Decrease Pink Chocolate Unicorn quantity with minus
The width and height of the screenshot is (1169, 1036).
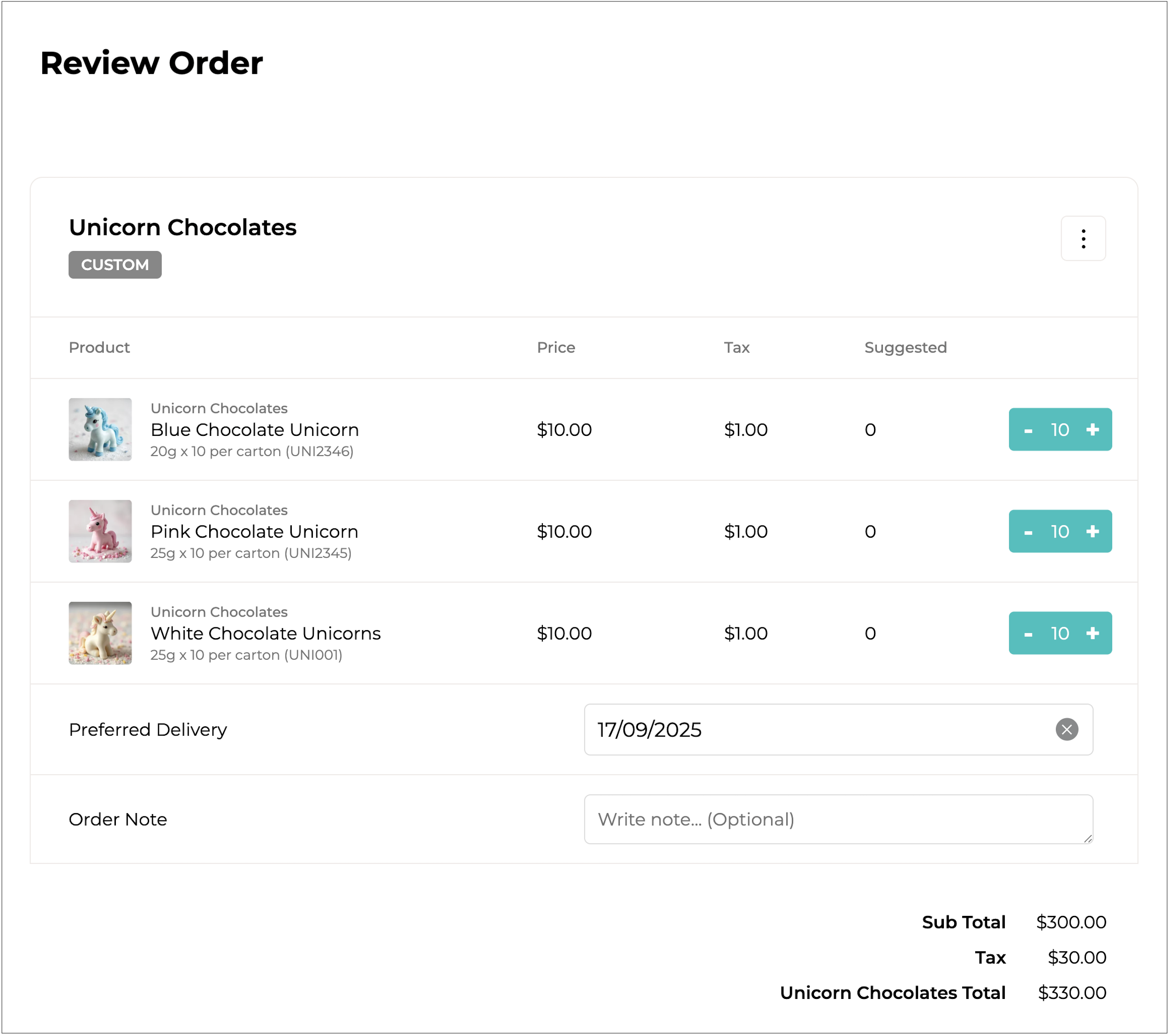1028,532
